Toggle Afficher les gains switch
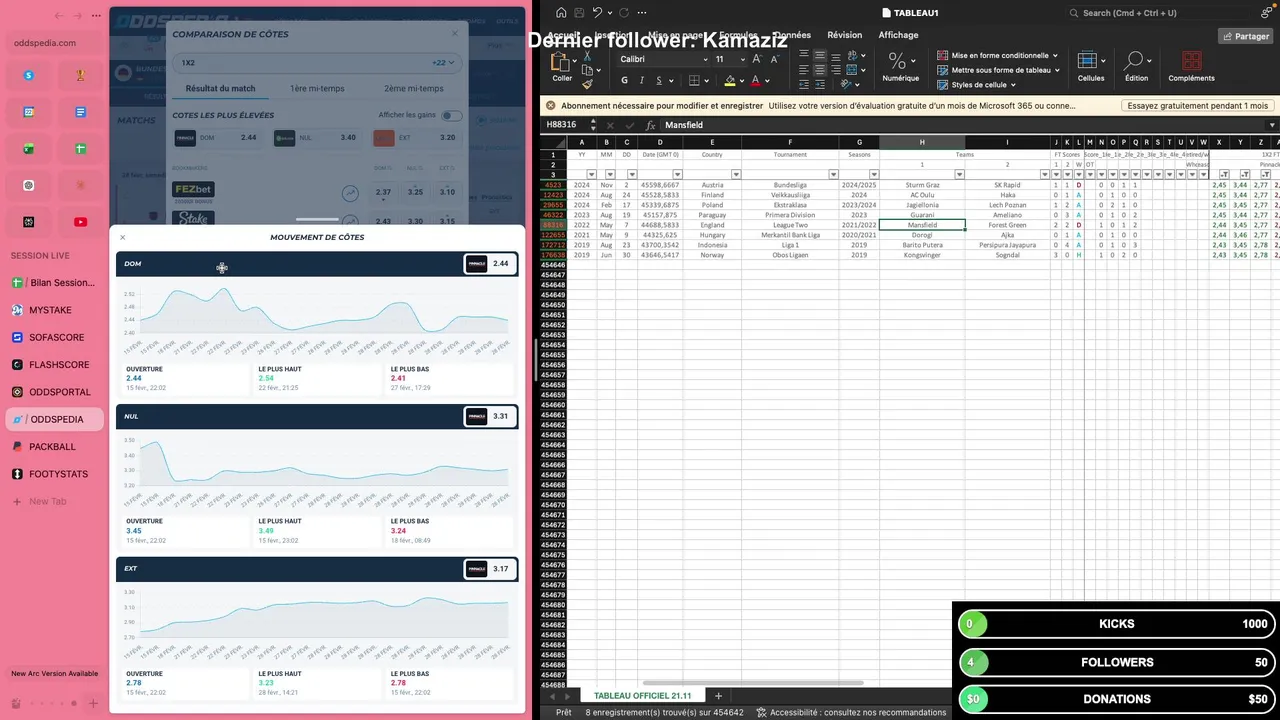 [x=452, y=115]
